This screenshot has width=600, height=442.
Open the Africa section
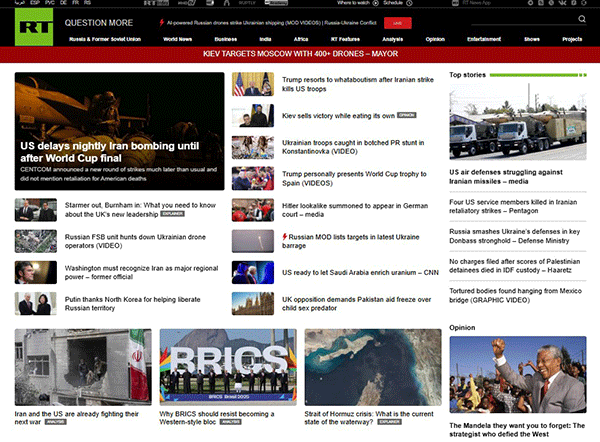pos(301,39)
